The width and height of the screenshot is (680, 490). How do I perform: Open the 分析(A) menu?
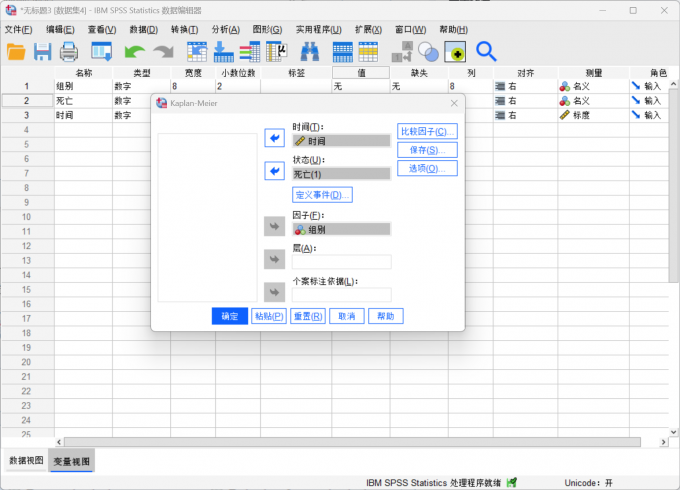[225, 29]
